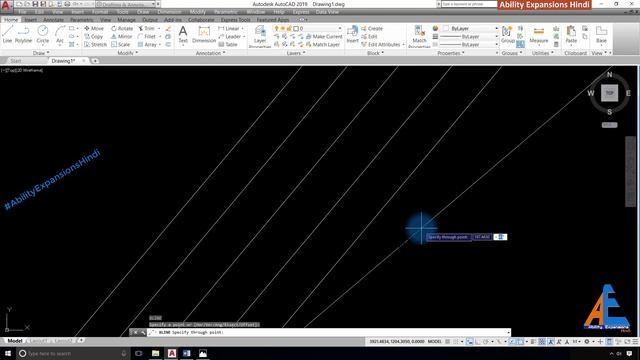Expand the Modify panel

[128, 53]
